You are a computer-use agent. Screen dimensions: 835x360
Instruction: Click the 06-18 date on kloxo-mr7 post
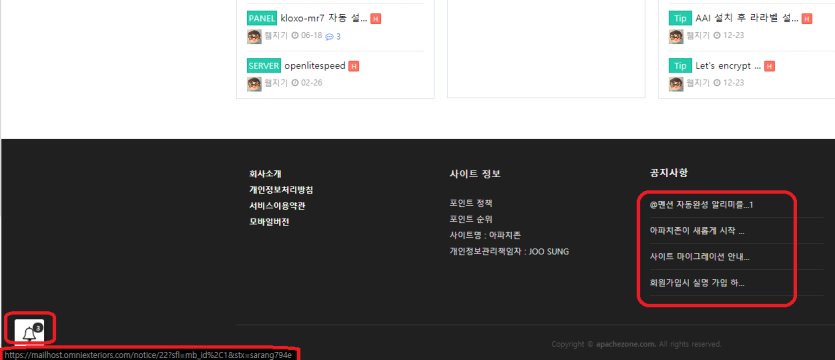pyautogui.click(x=312, y=36)
